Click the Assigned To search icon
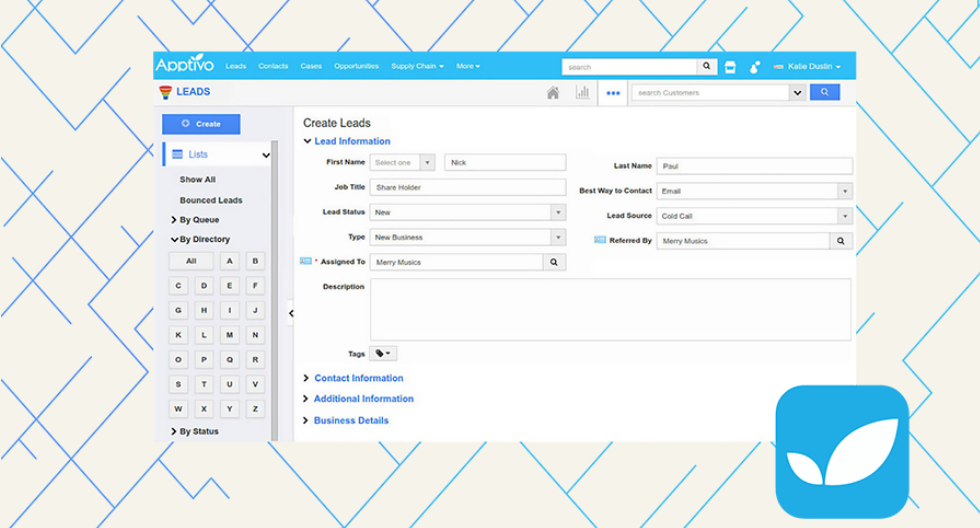 554,262
